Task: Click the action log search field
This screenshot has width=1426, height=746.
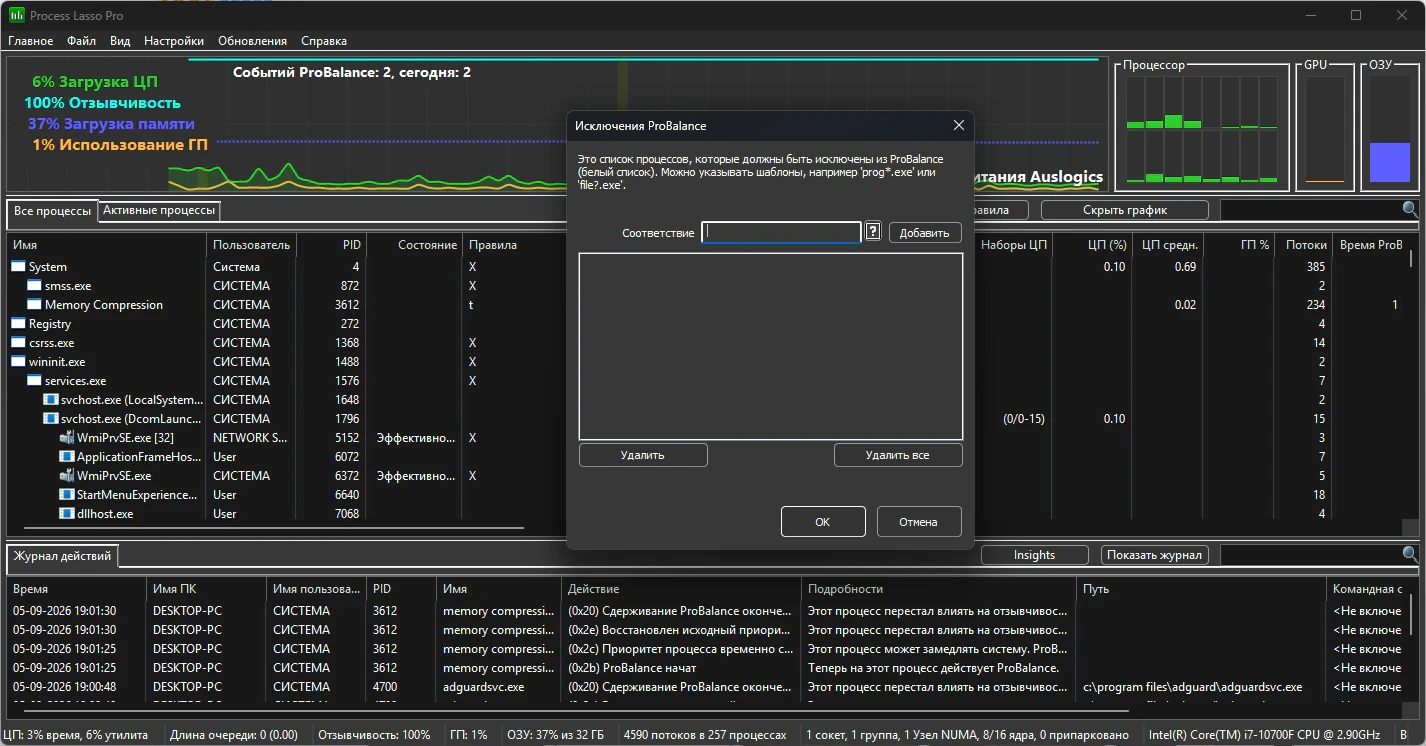Action: pyautogui.click(x=1310, y=555)
